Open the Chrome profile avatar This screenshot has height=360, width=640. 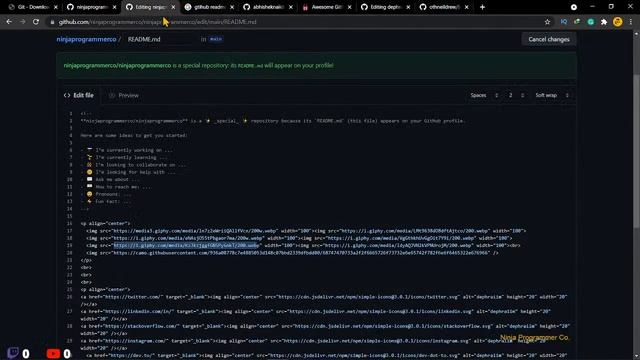pos(618,22)
